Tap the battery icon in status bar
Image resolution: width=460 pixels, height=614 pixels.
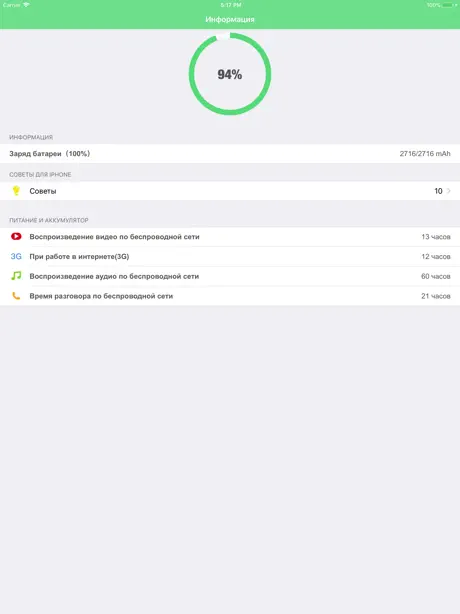[449, 5]
